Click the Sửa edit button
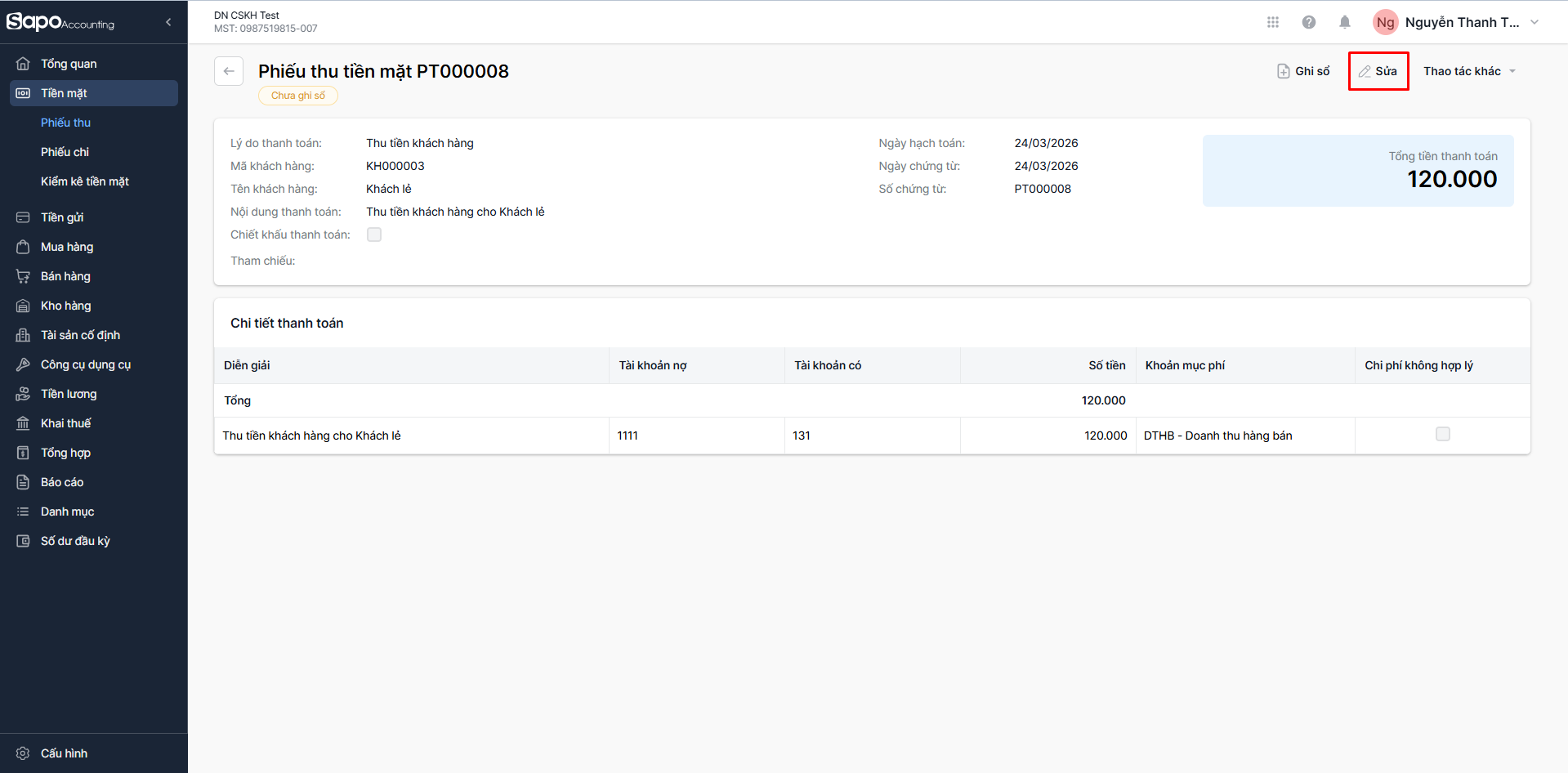The height and width of the screenshot is (773, 1568). pos(1378,71)
